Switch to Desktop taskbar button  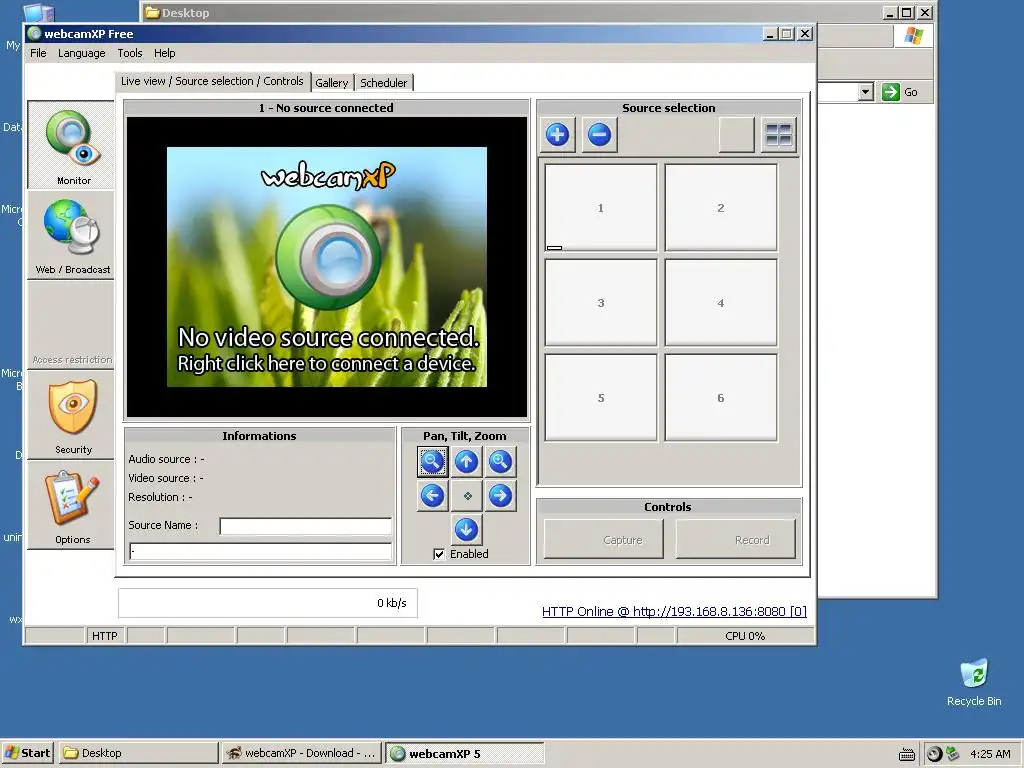(138, 753)
